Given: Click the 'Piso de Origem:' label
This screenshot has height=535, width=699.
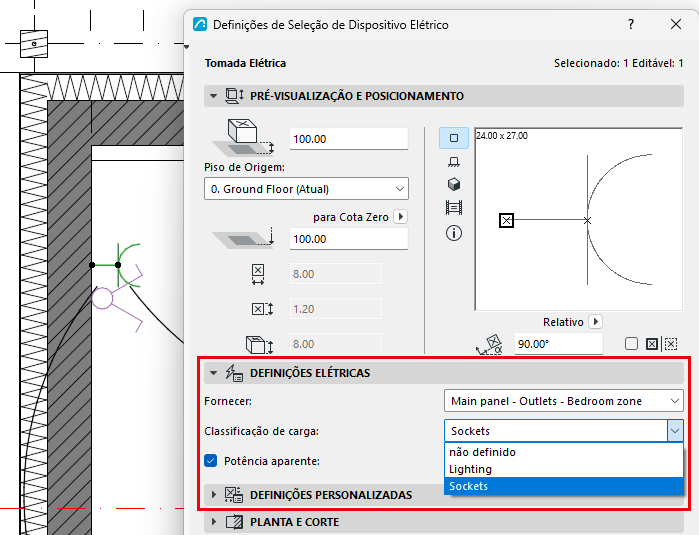Looking at the screenshot, I should [244, 167].
